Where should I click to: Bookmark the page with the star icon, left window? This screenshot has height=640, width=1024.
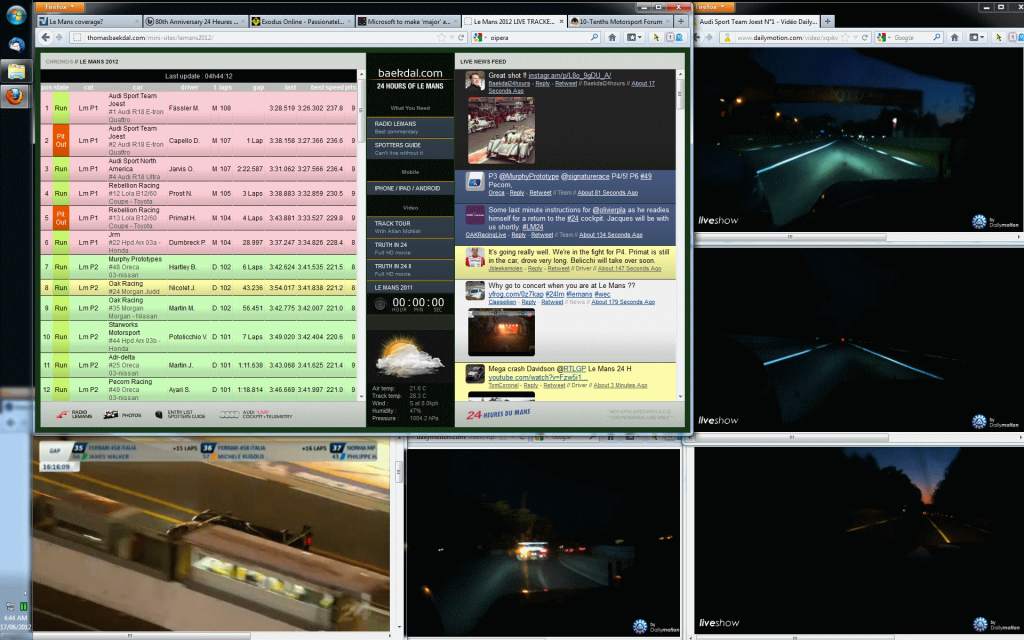[441, 38]
